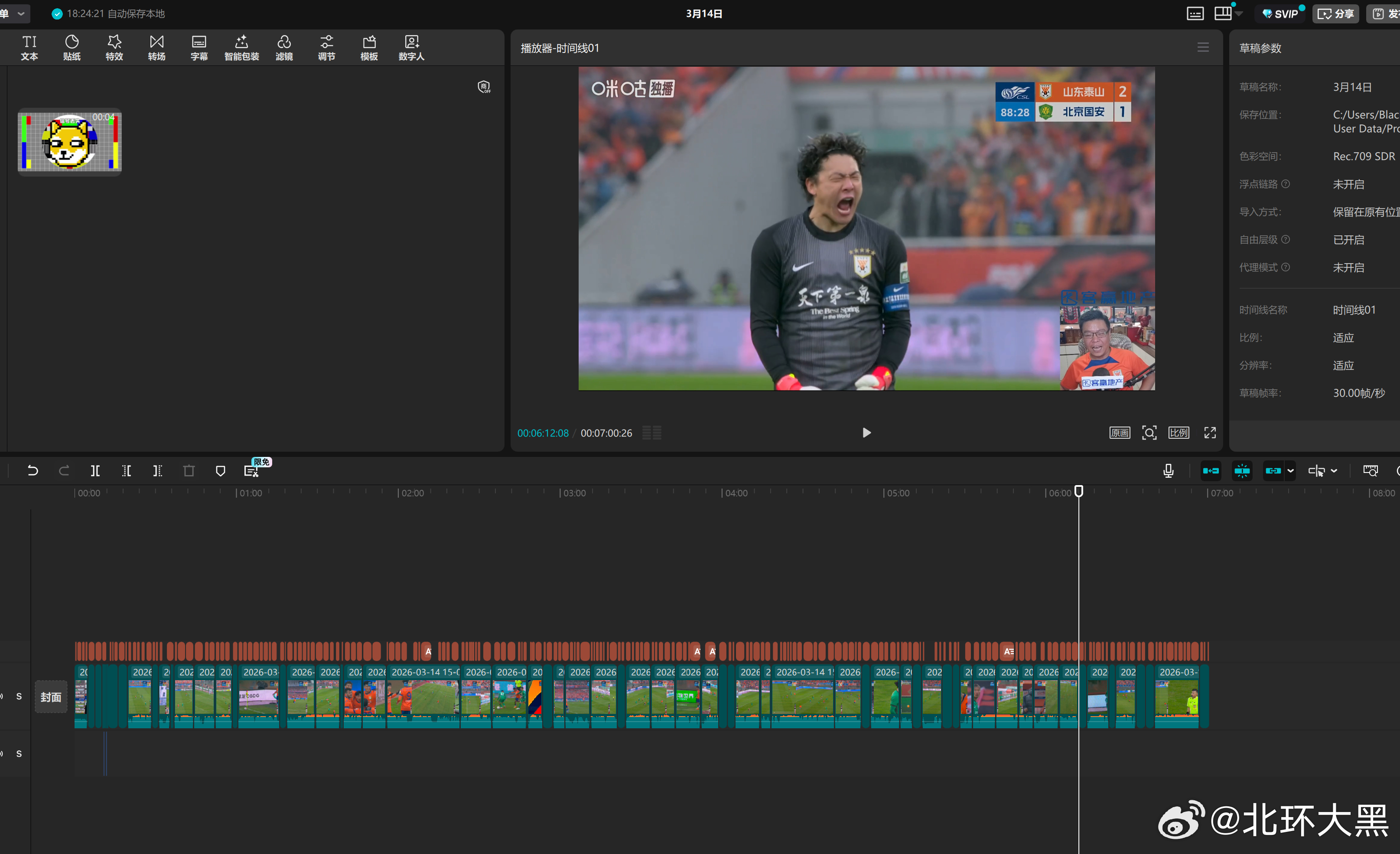1400x854 pixels.
Task: Open the Stickers (贴纸) panel
Action: [72, 48]
